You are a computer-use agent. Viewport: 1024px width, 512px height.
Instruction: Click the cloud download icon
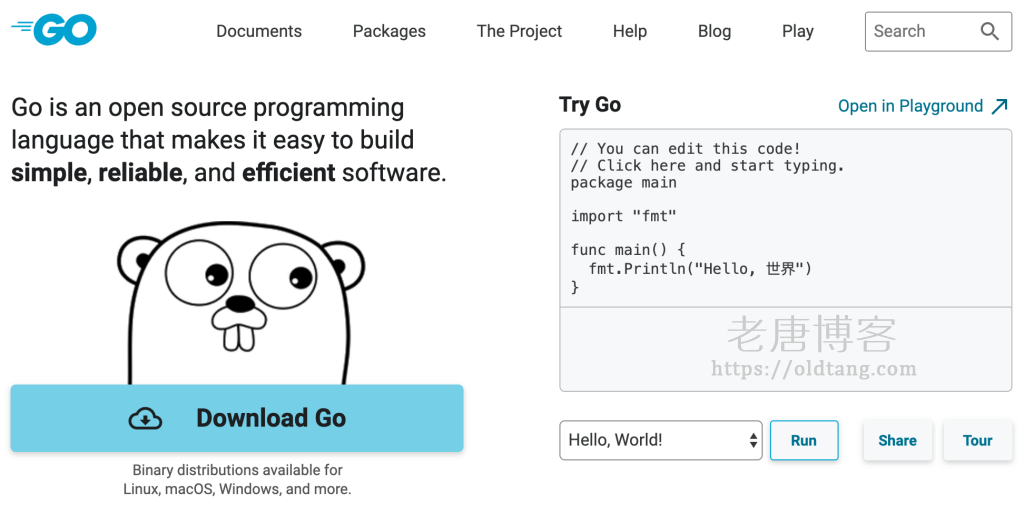click(x=145, y=418)
